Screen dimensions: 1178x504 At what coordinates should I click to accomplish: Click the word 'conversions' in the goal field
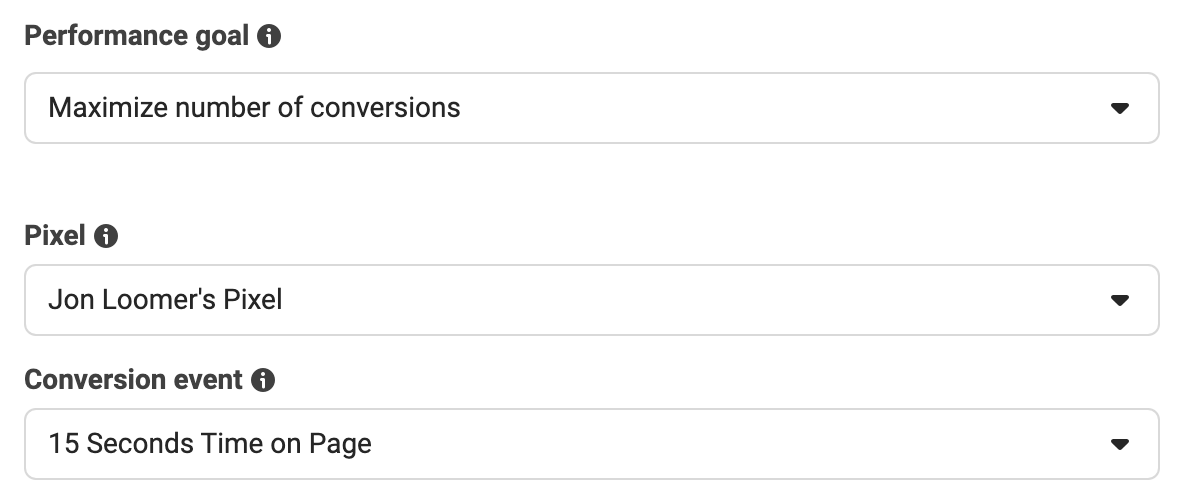tap(385, 108)
